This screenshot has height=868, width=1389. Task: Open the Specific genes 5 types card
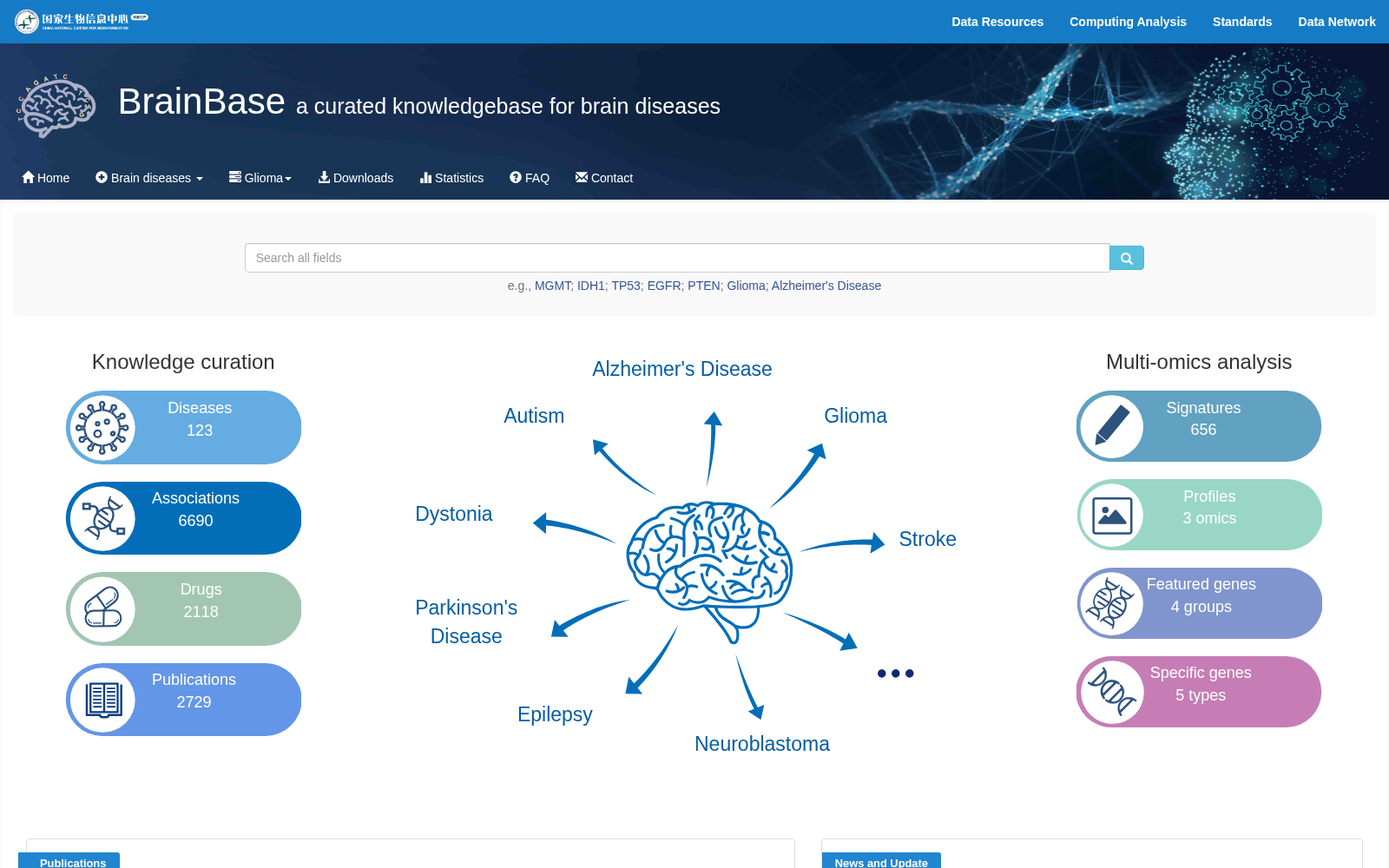[1199, 692]
